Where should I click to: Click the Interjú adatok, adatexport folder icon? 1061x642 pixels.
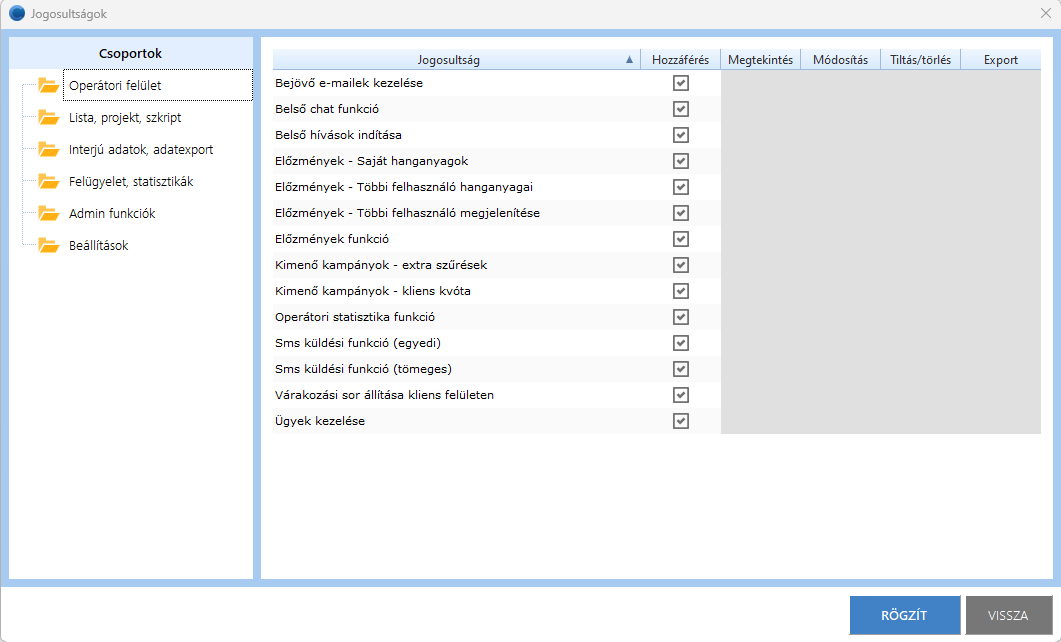point(48,149)
